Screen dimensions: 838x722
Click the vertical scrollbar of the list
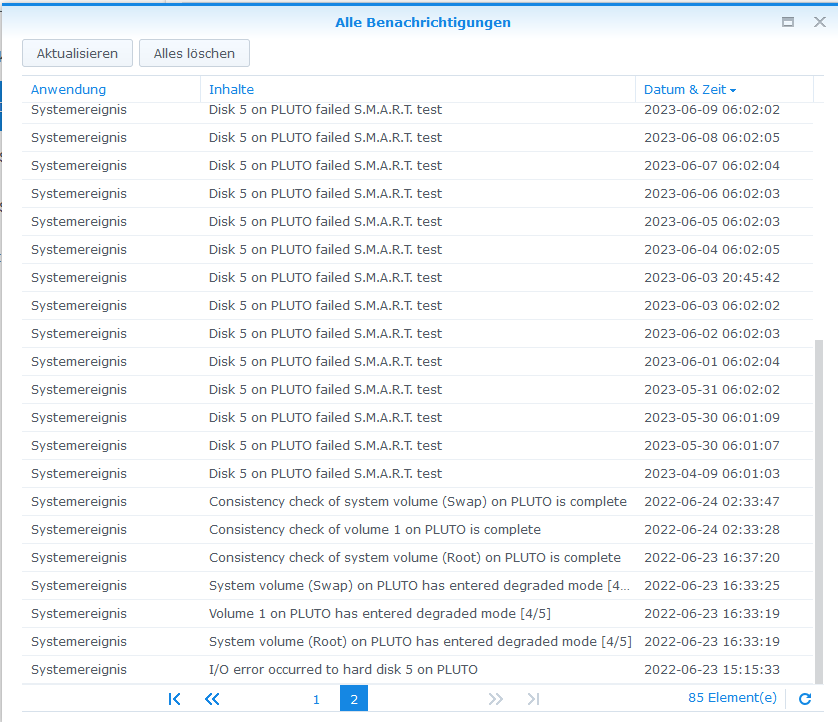point(818,510)
